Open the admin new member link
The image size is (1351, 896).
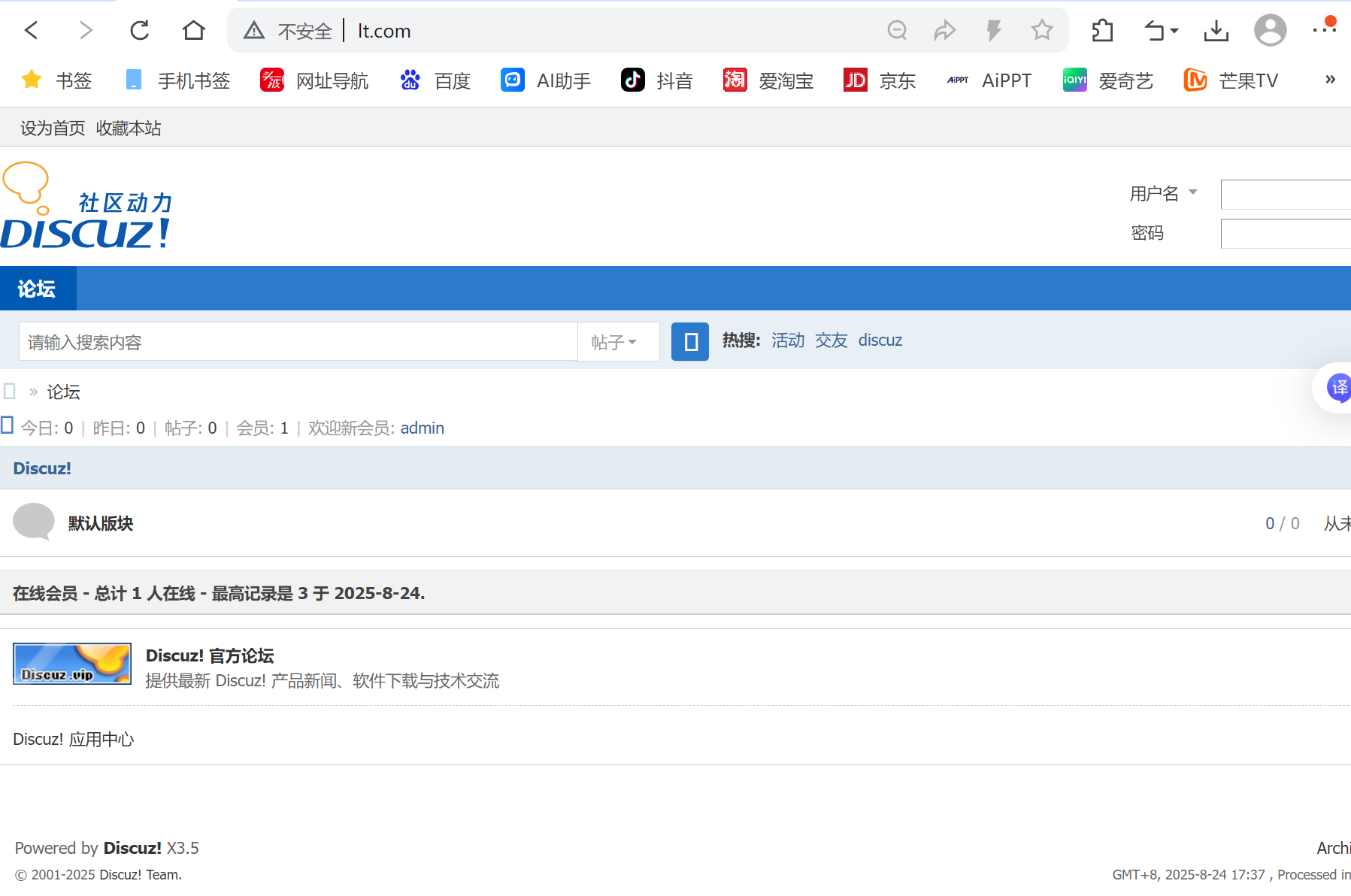click(x=423, y=428)
